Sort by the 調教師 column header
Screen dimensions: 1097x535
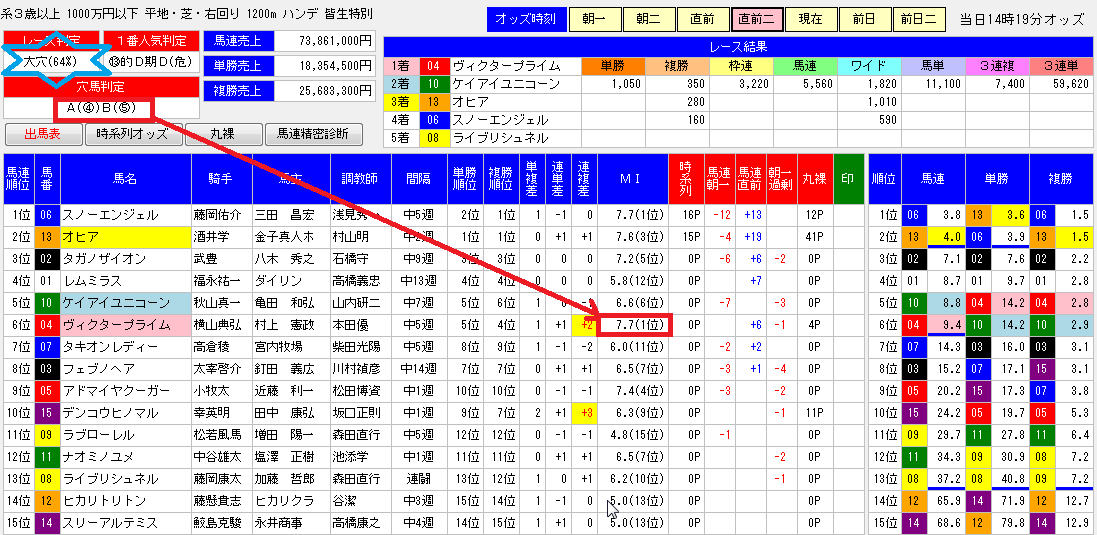(x=360, y=179)
